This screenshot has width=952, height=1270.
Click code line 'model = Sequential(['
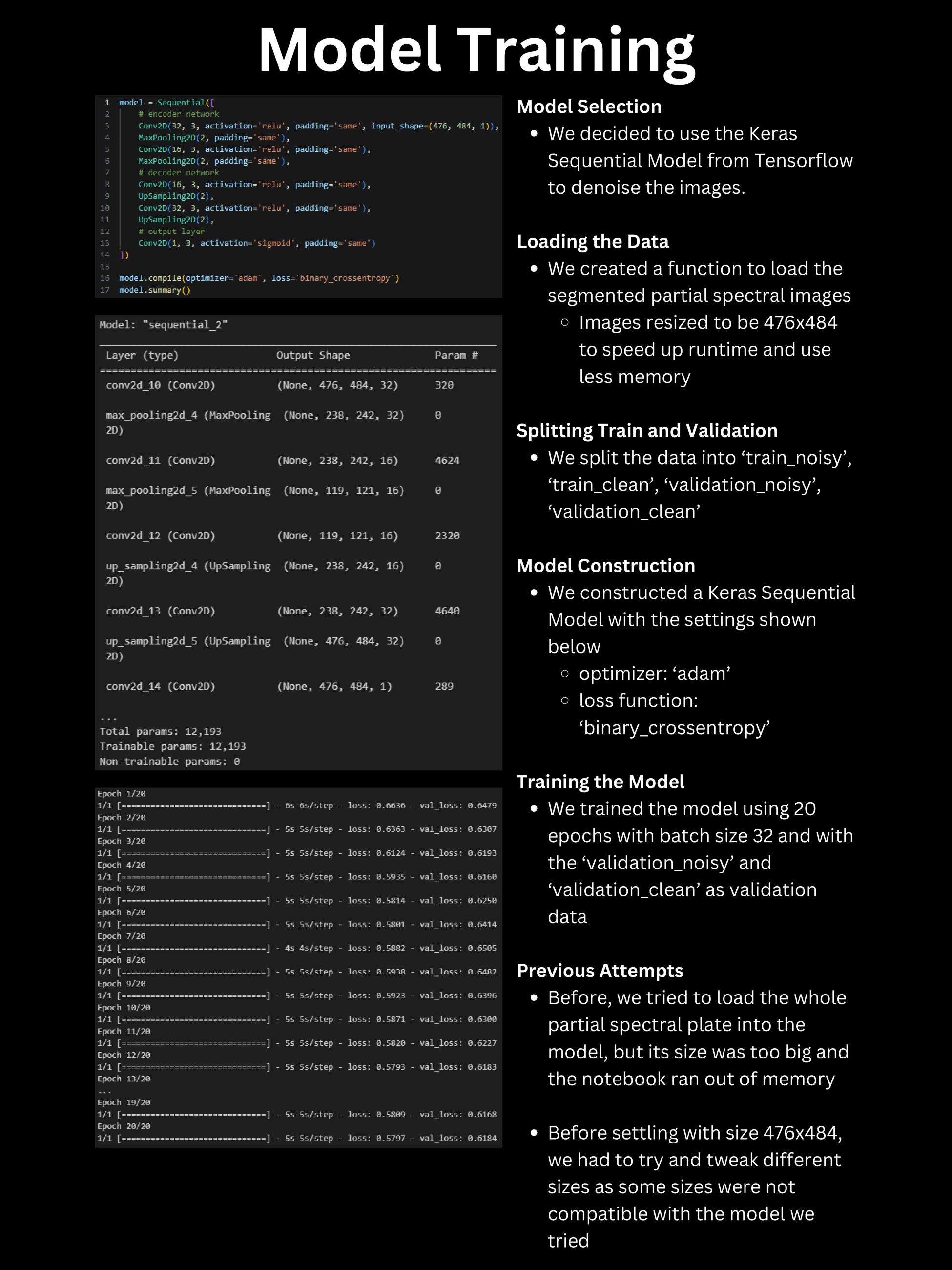pos(166,102)
